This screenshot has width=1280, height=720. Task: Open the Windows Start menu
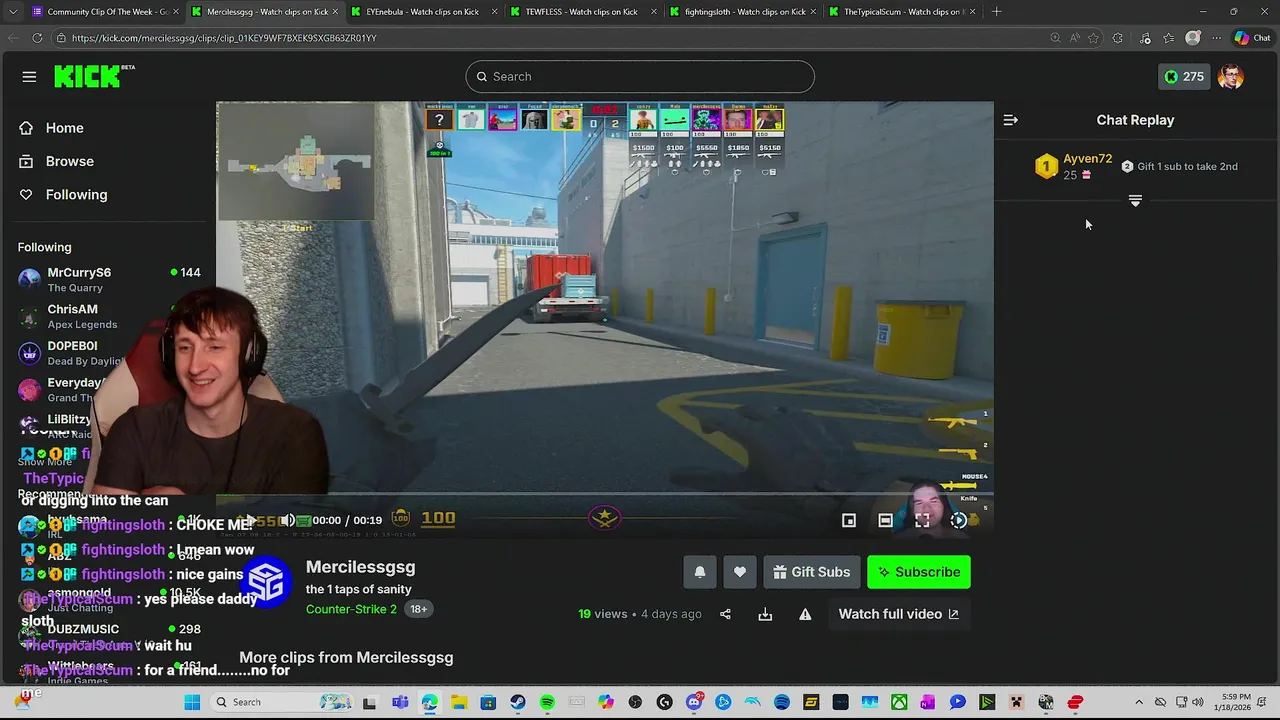[x=192, y=702]
